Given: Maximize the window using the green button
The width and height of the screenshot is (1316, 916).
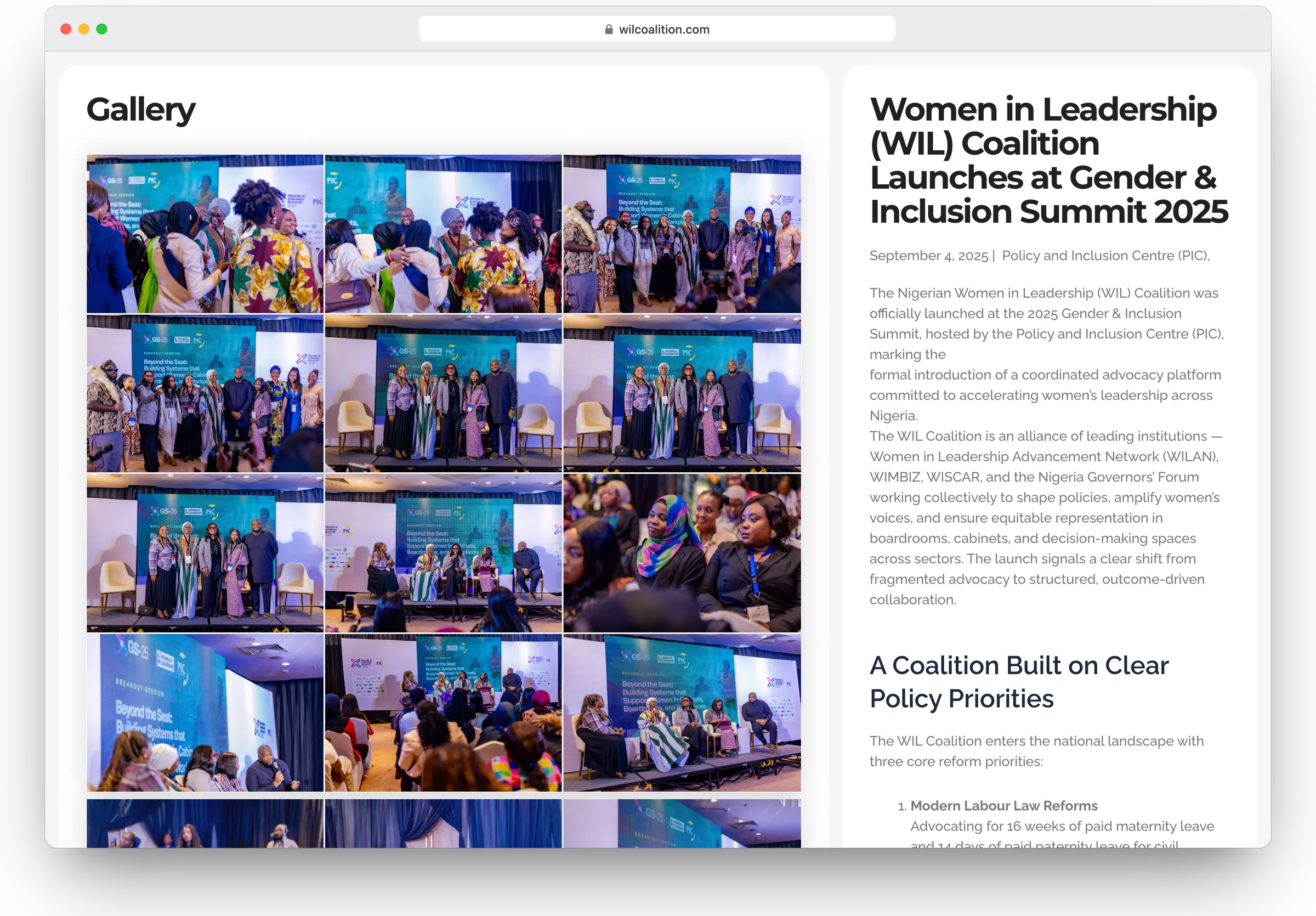Looking at the screenshot, I should [x=101, y=29].
